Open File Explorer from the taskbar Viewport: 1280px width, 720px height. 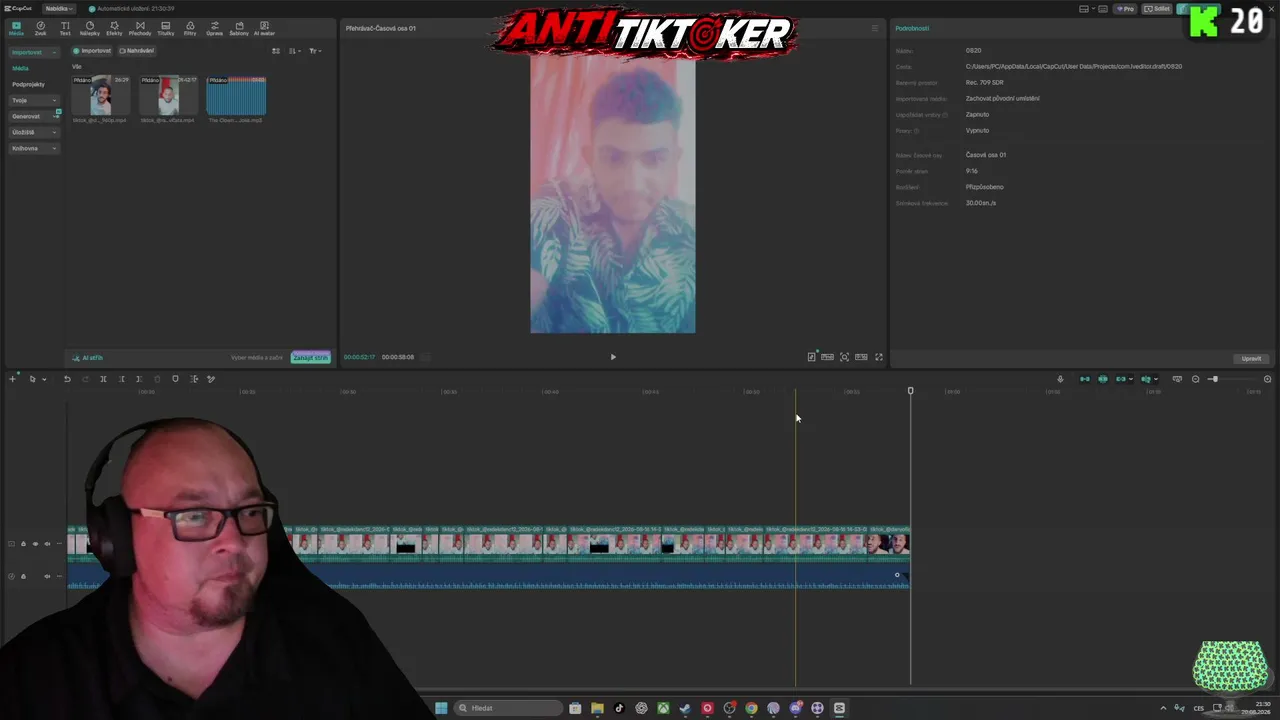[597, 708]
